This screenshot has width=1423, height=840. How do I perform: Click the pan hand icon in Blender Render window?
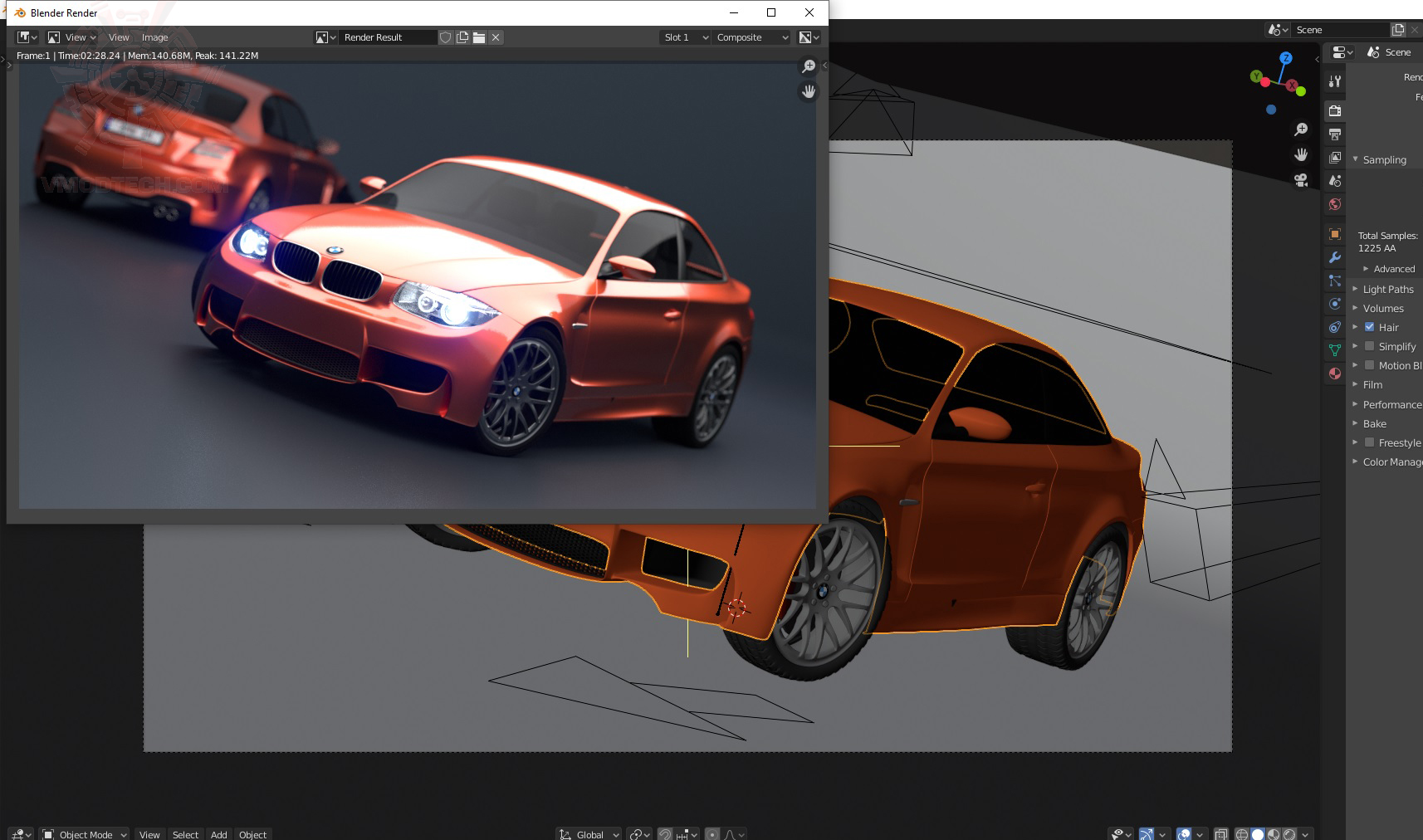pyautogui.click(x=809, y=92)
